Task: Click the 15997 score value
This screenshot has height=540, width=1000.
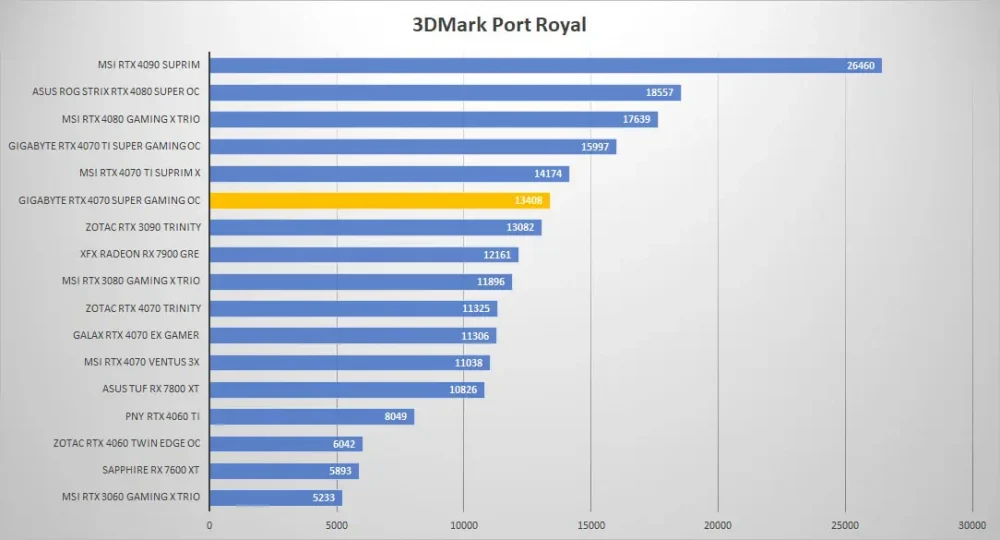Action: [x=595, y=147]
